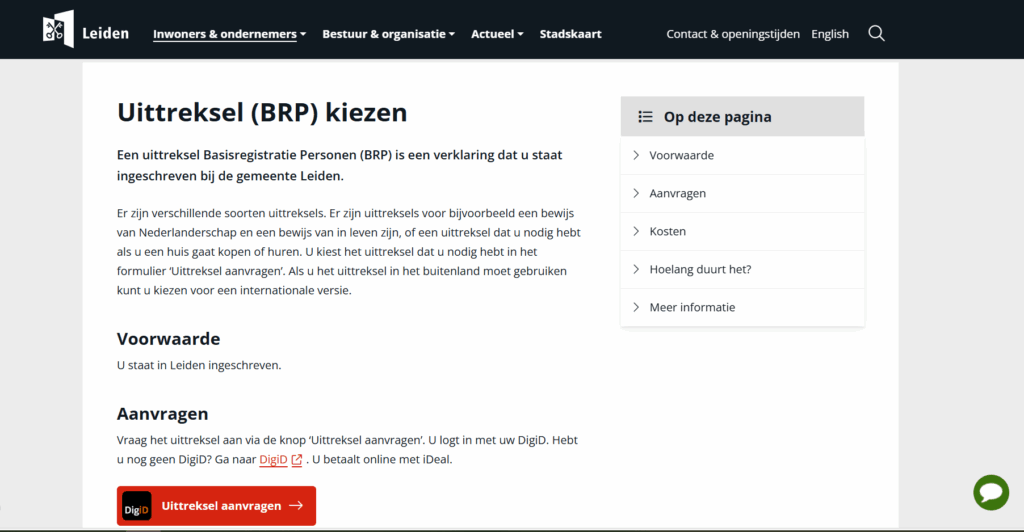Follow the red DigiD text link

(x=273, y=460)
